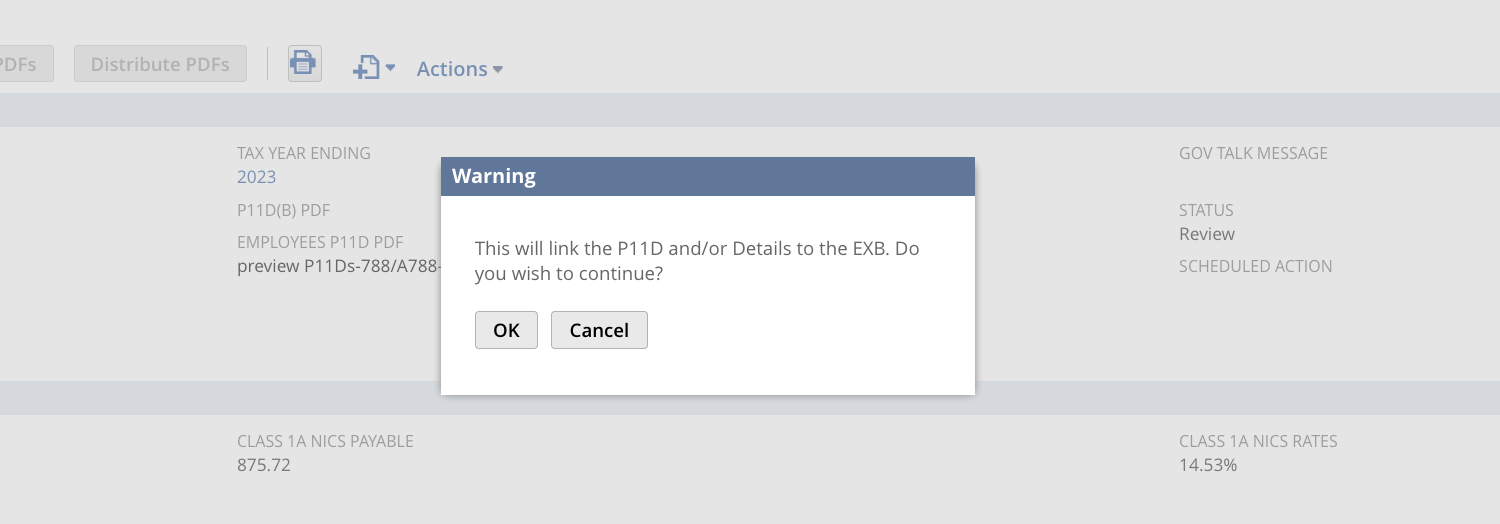The height and width of the screenshot is (524, 1500).
Task: Click the Scheduled Action field label
Action: [x=1255, y=266]
